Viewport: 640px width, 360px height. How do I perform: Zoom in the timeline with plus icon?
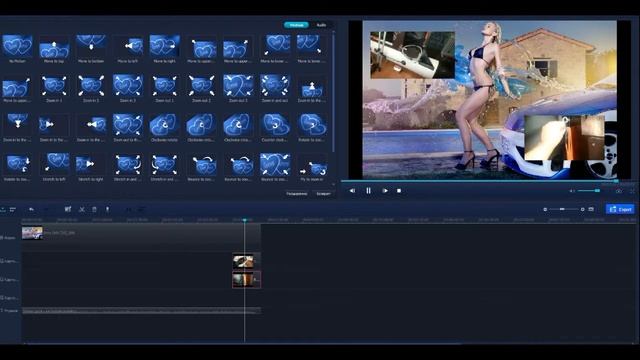pos(582,209)
